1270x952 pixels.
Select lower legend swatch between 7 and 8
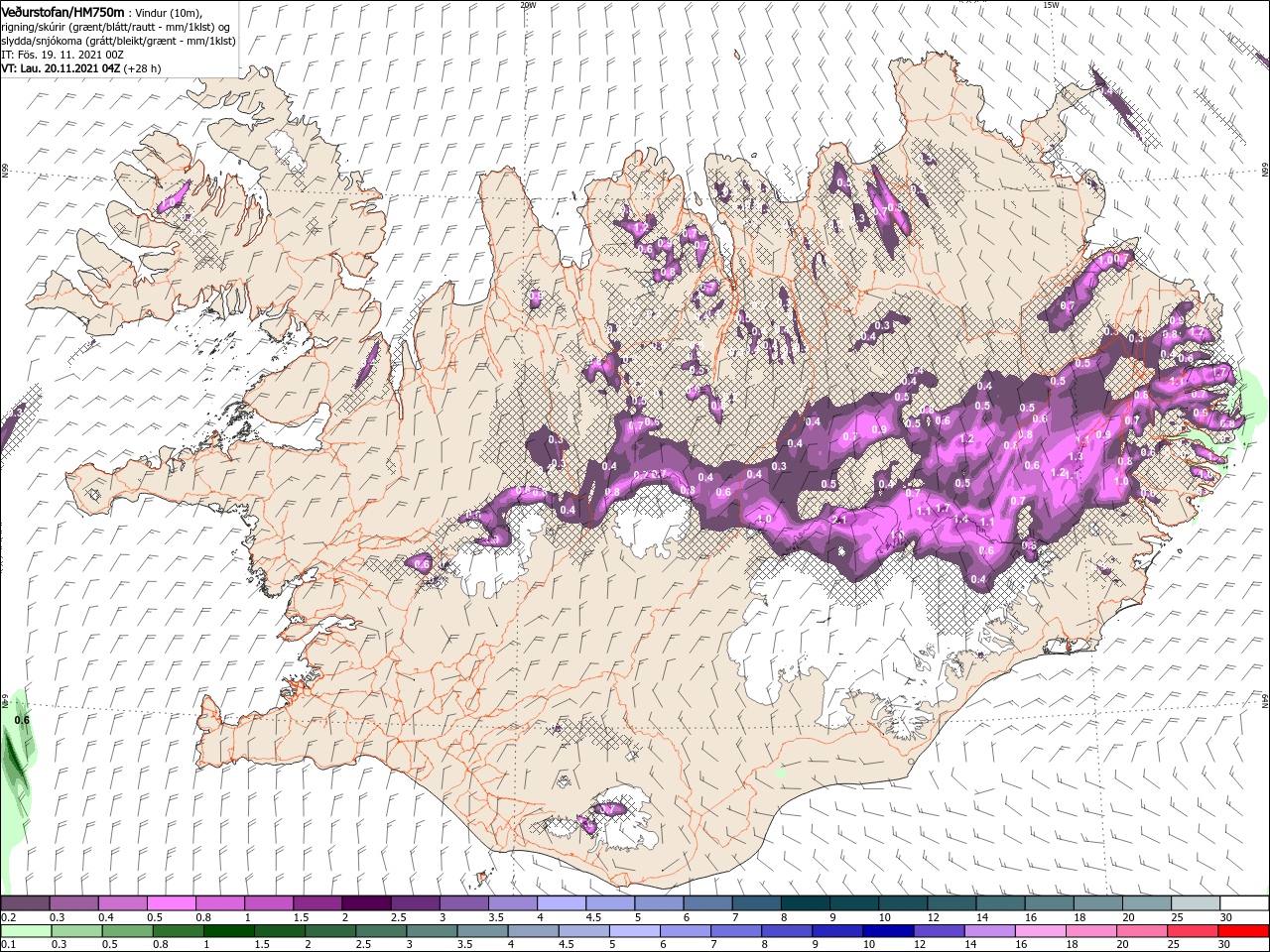(735, 931)
